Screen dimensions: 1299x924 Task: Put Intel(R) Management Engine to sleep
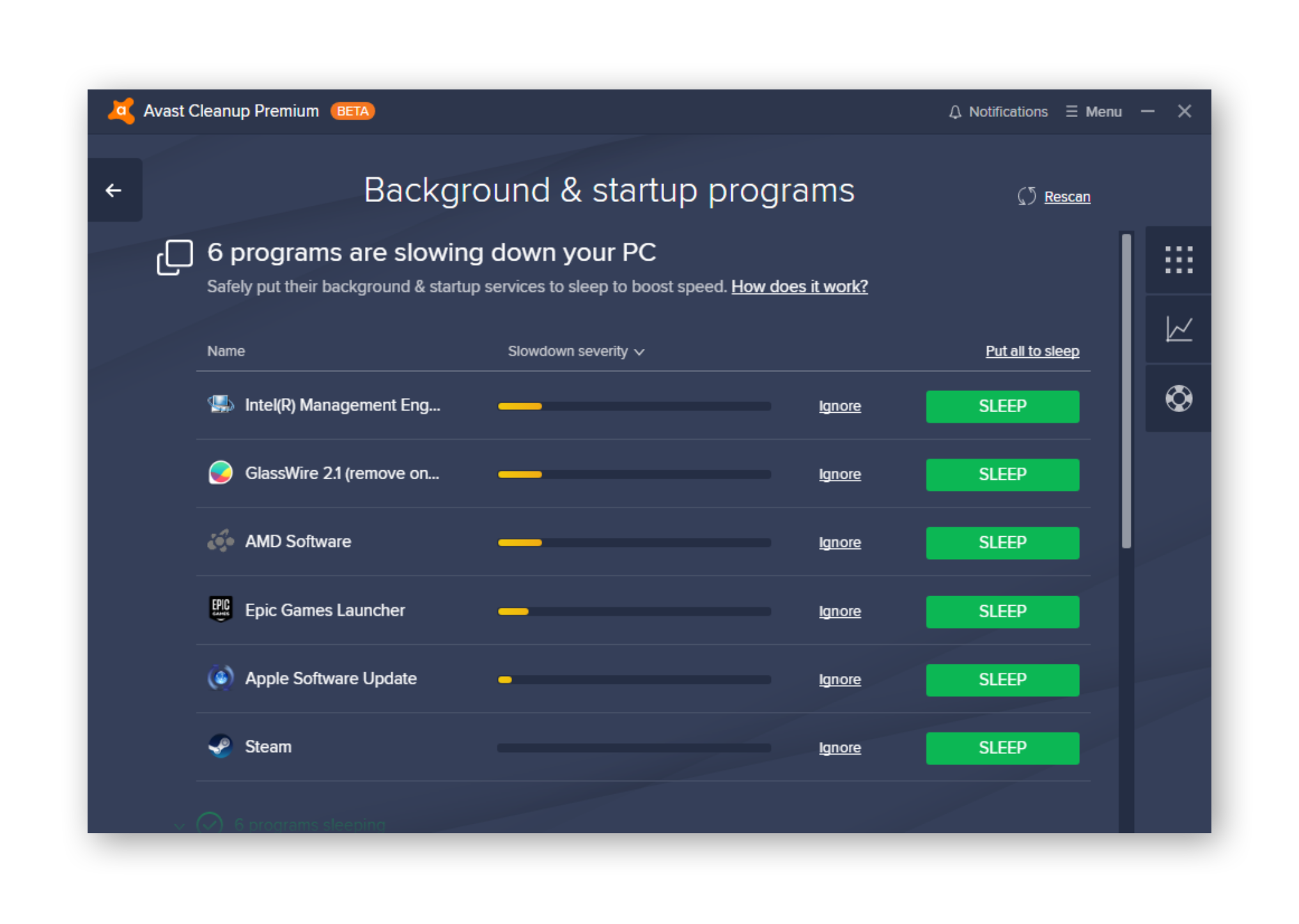pos(1002,406)
